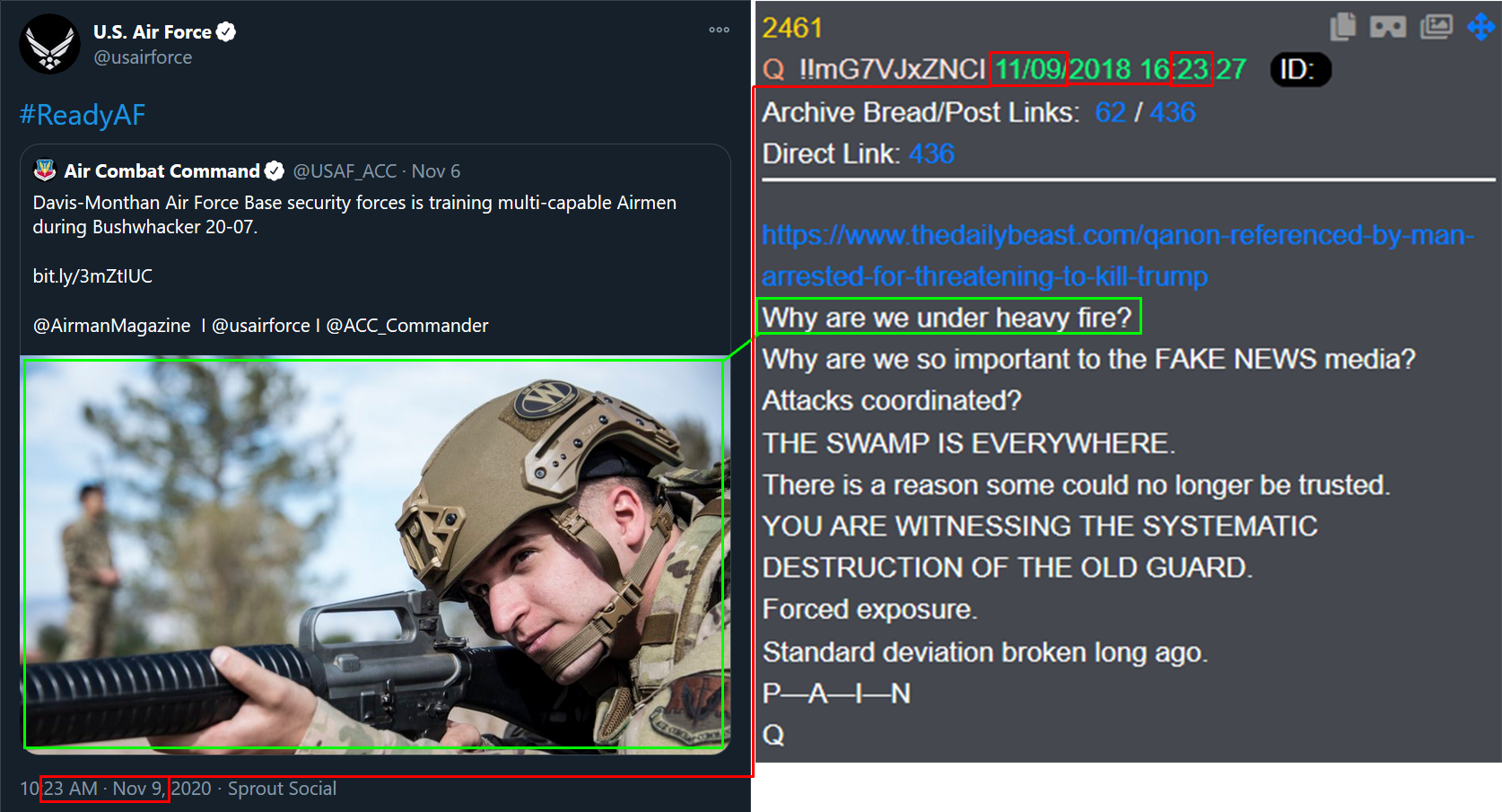1502x812 pixels.
Task: Open the #ReadyAF hashtag
Action: pos(83,115)
